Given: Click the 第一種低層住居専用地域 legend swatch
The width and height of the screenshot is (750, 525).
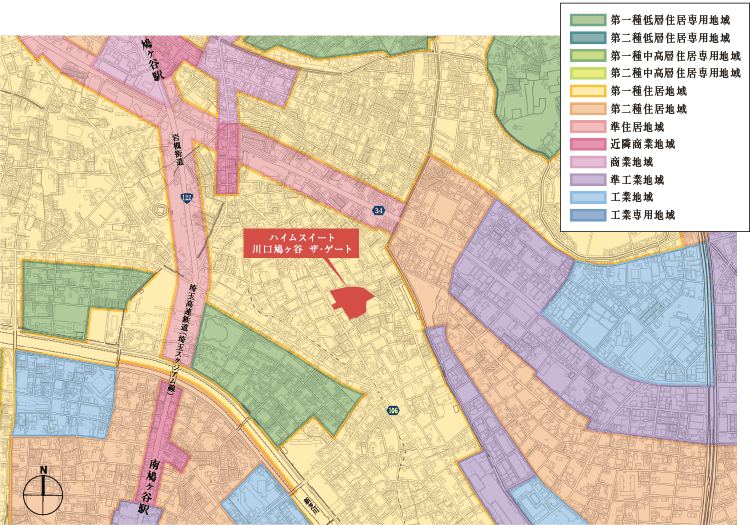Looking at the screenshot, I should [x=587, y=20].
